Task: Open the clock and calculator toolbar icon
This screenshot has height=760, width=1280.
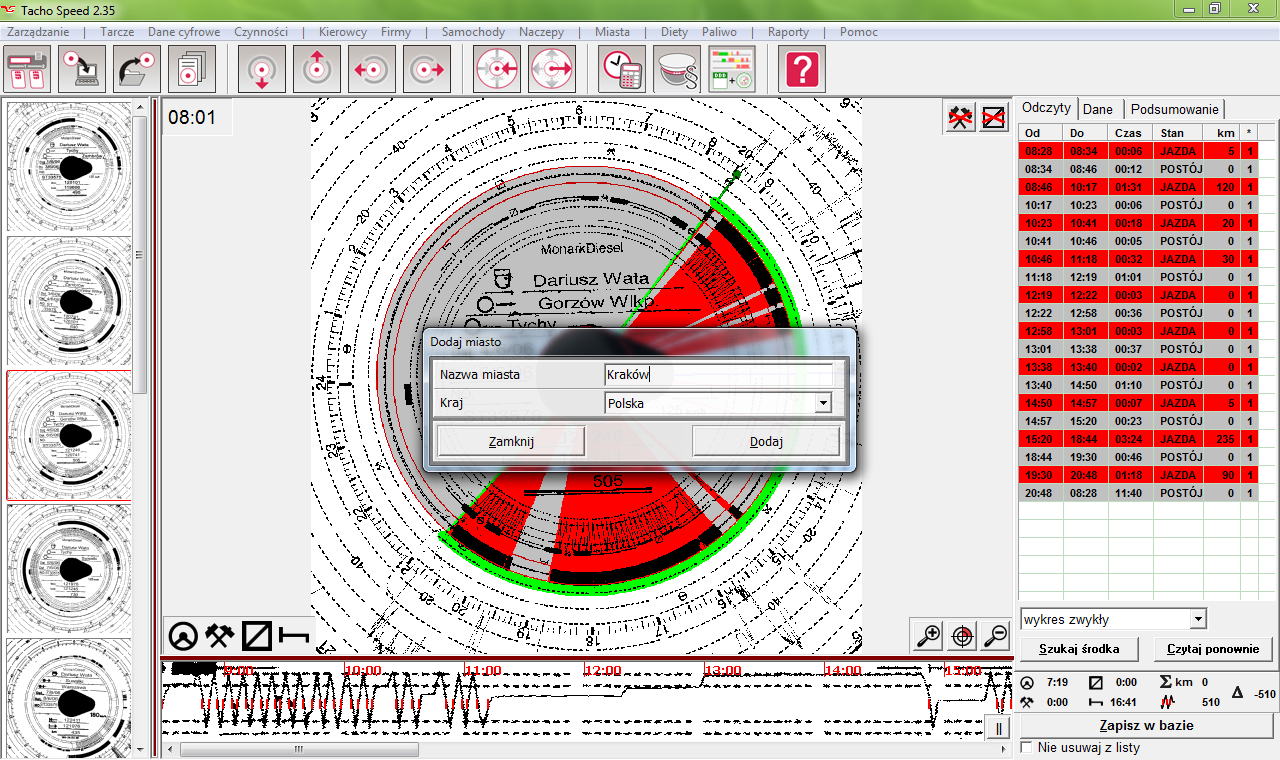Action: pyautogui.click(x=622, y=70)
